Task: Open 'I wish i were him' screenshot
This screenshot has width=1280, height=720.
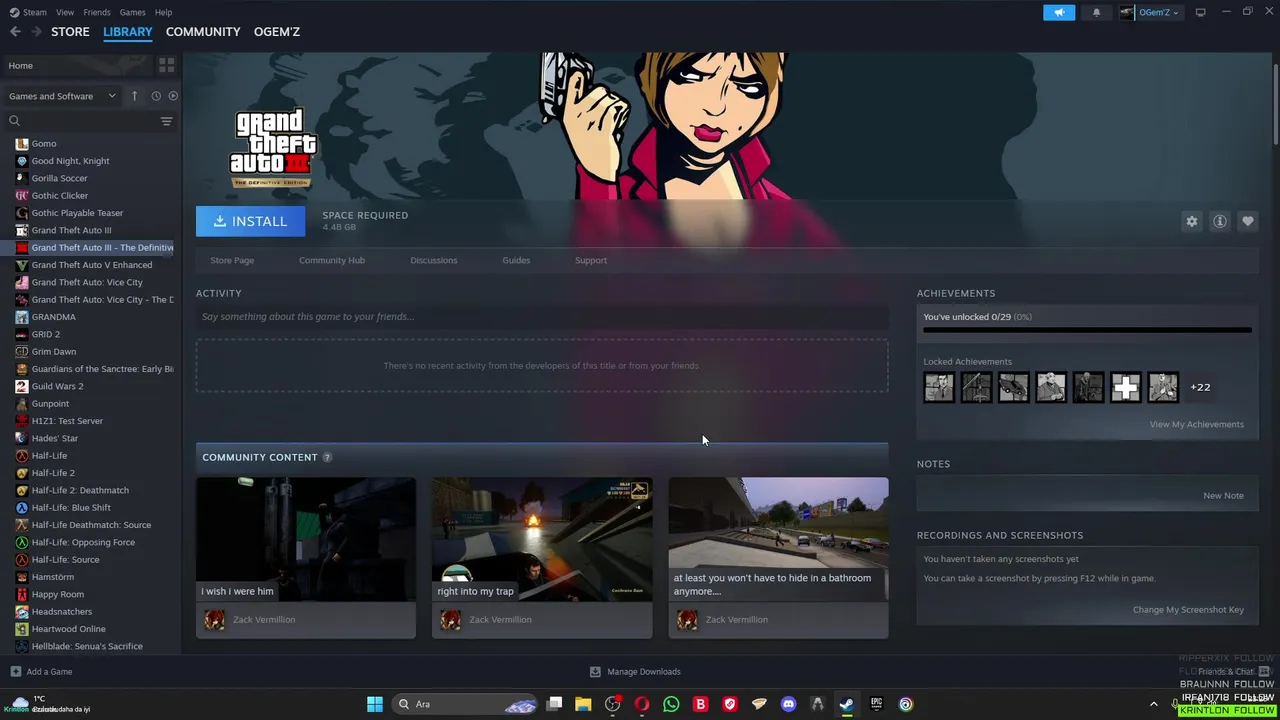Action: [306, 540]
